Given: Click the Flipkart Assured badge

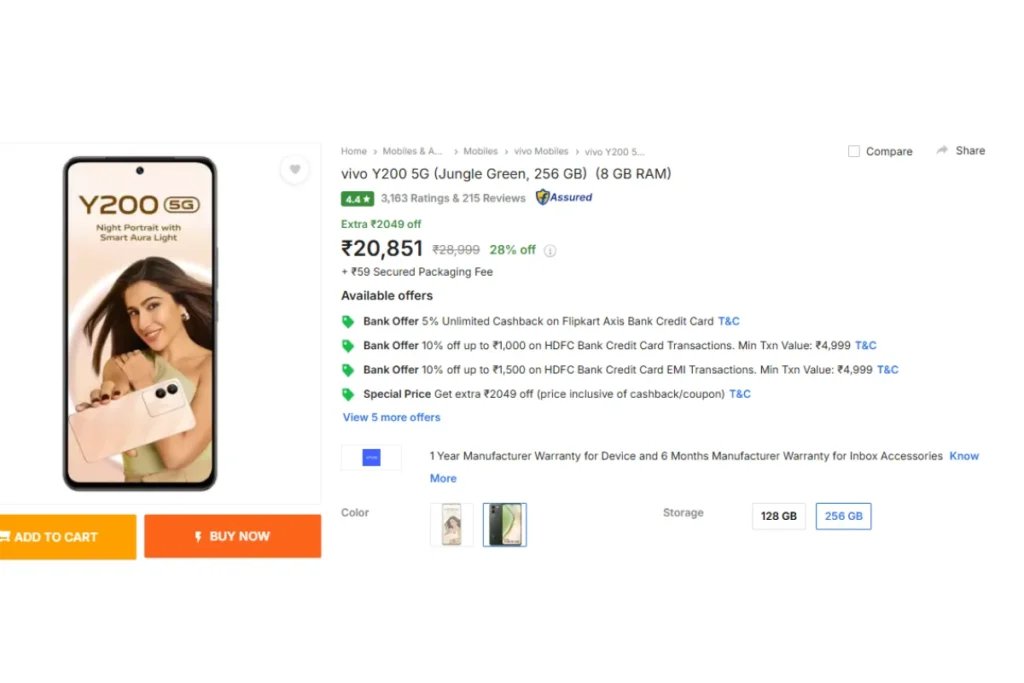Looking at the screenshot, I should (564, 197).
